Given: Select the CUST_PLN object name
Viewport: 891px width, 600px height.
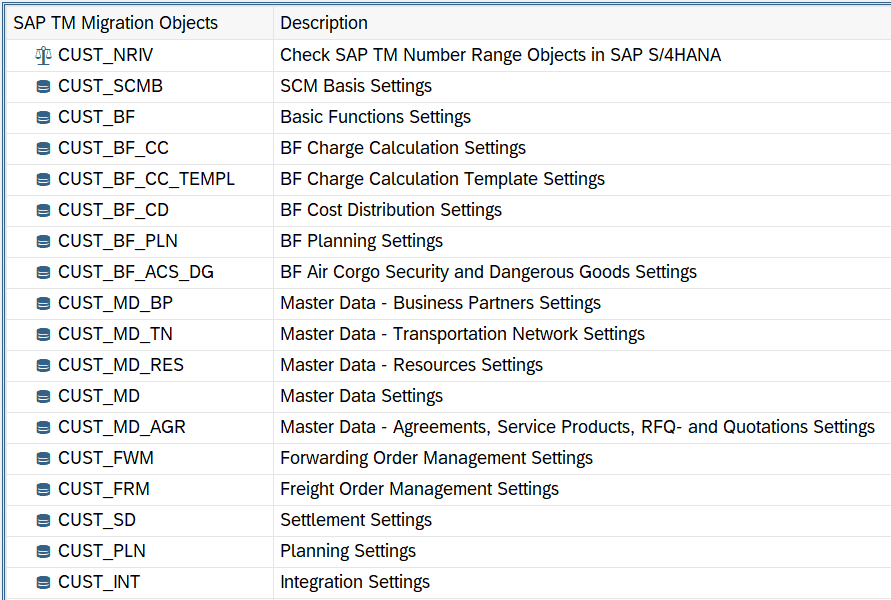Looking at the screenshot, I should pos(102,551).
